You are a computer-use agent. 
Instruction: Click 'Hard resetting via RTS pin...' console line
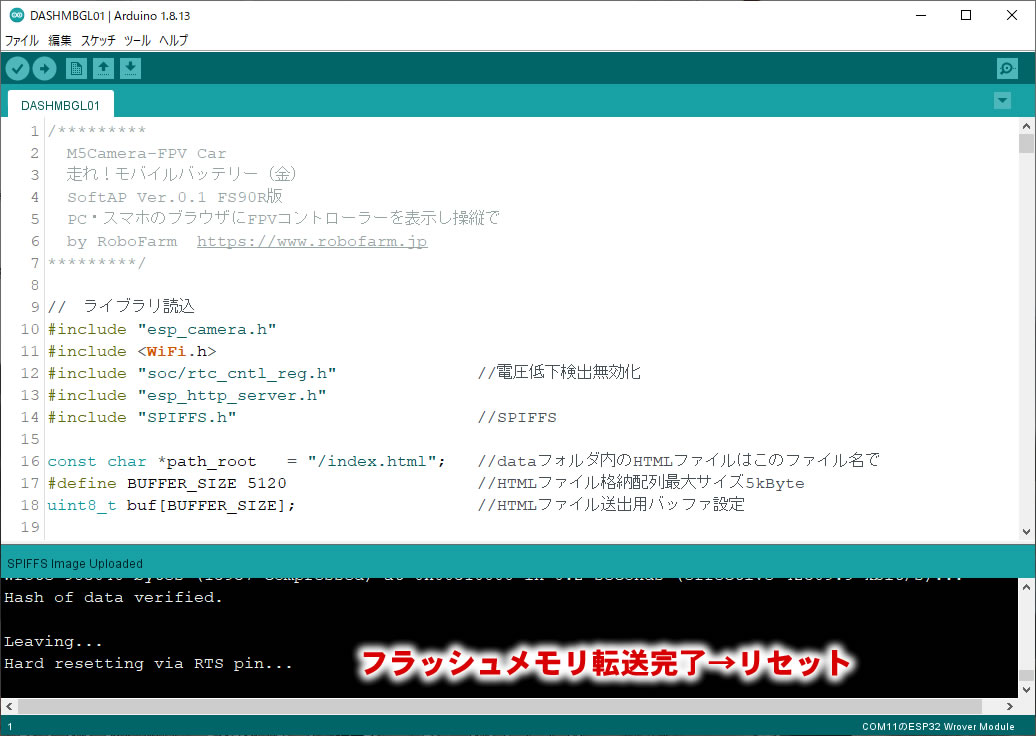pyautogui.click(x=148, y=663)
